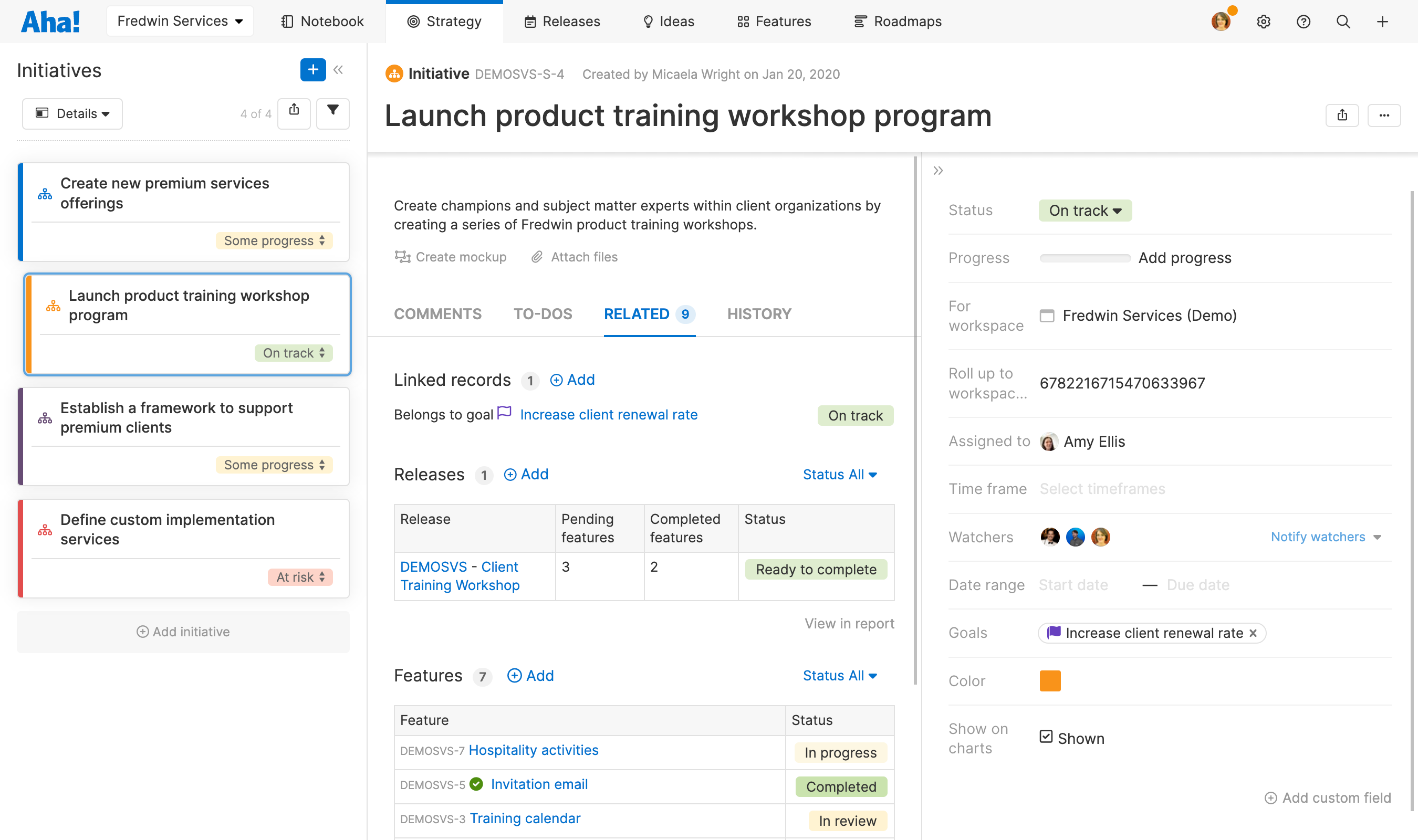
Task: Click the Increase client renewal rate goal link
Action: pos(609,414)
